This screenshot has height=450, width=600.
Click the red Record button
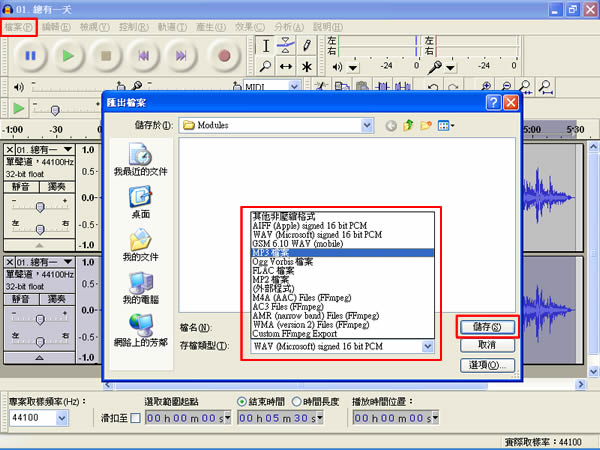tap(224, 56)
